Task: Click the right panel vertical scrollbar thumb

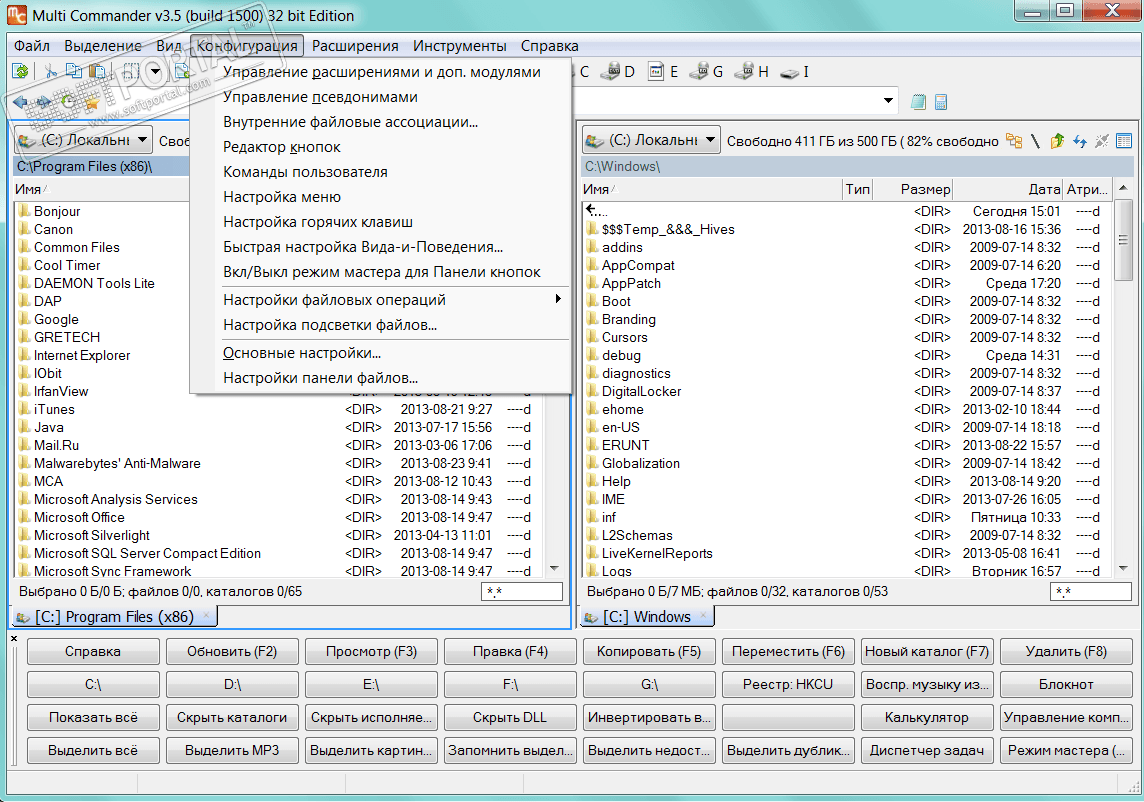Action: point(1124,240)
